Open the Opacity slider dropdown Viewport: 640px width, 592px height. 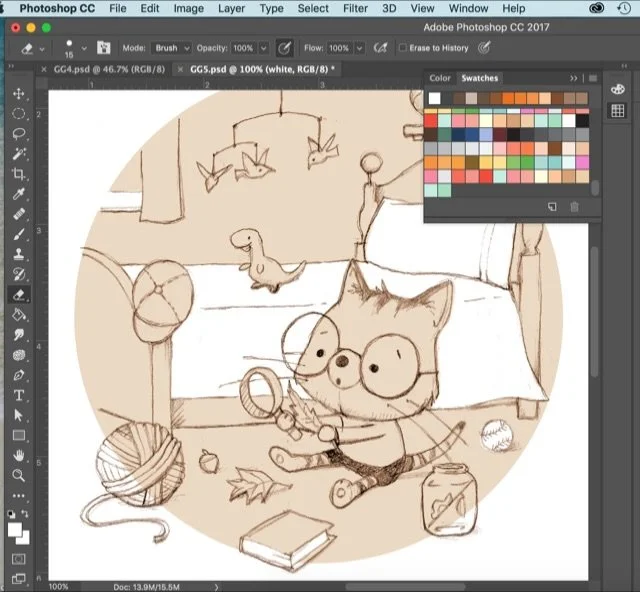point(264,48)
